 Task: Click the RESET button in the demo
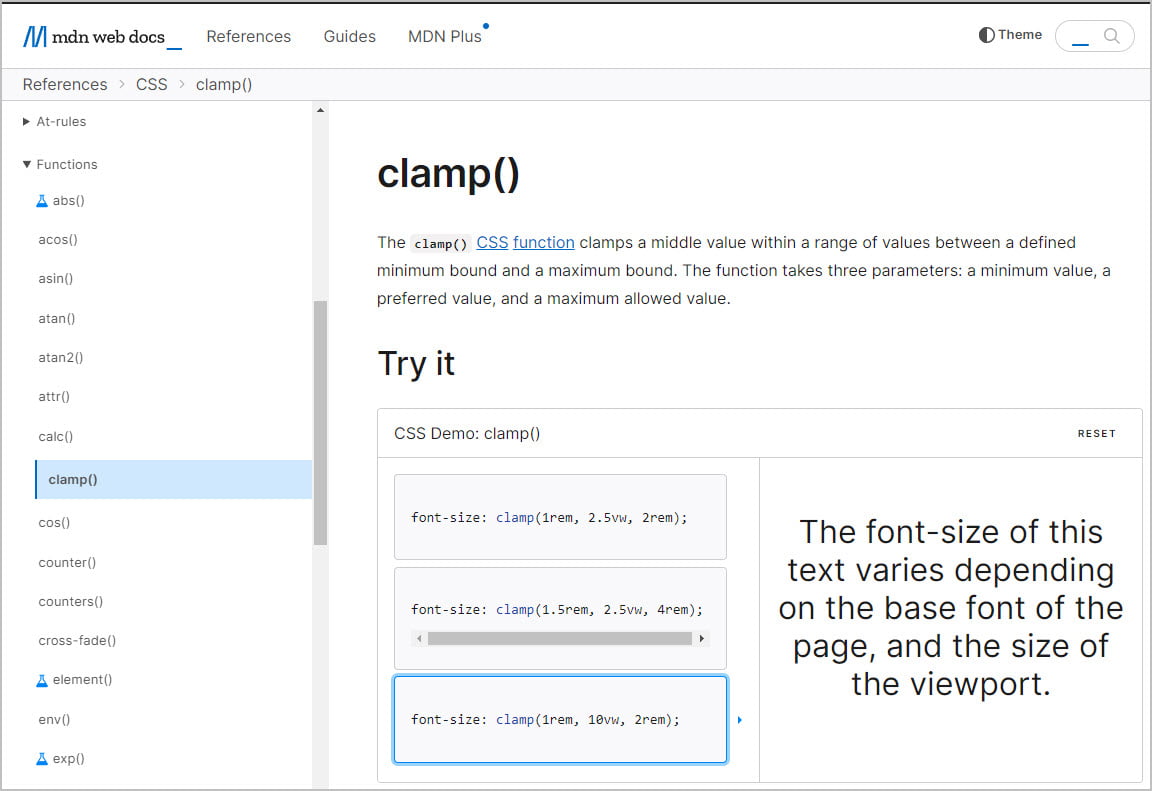click(x=1097, y=433)
